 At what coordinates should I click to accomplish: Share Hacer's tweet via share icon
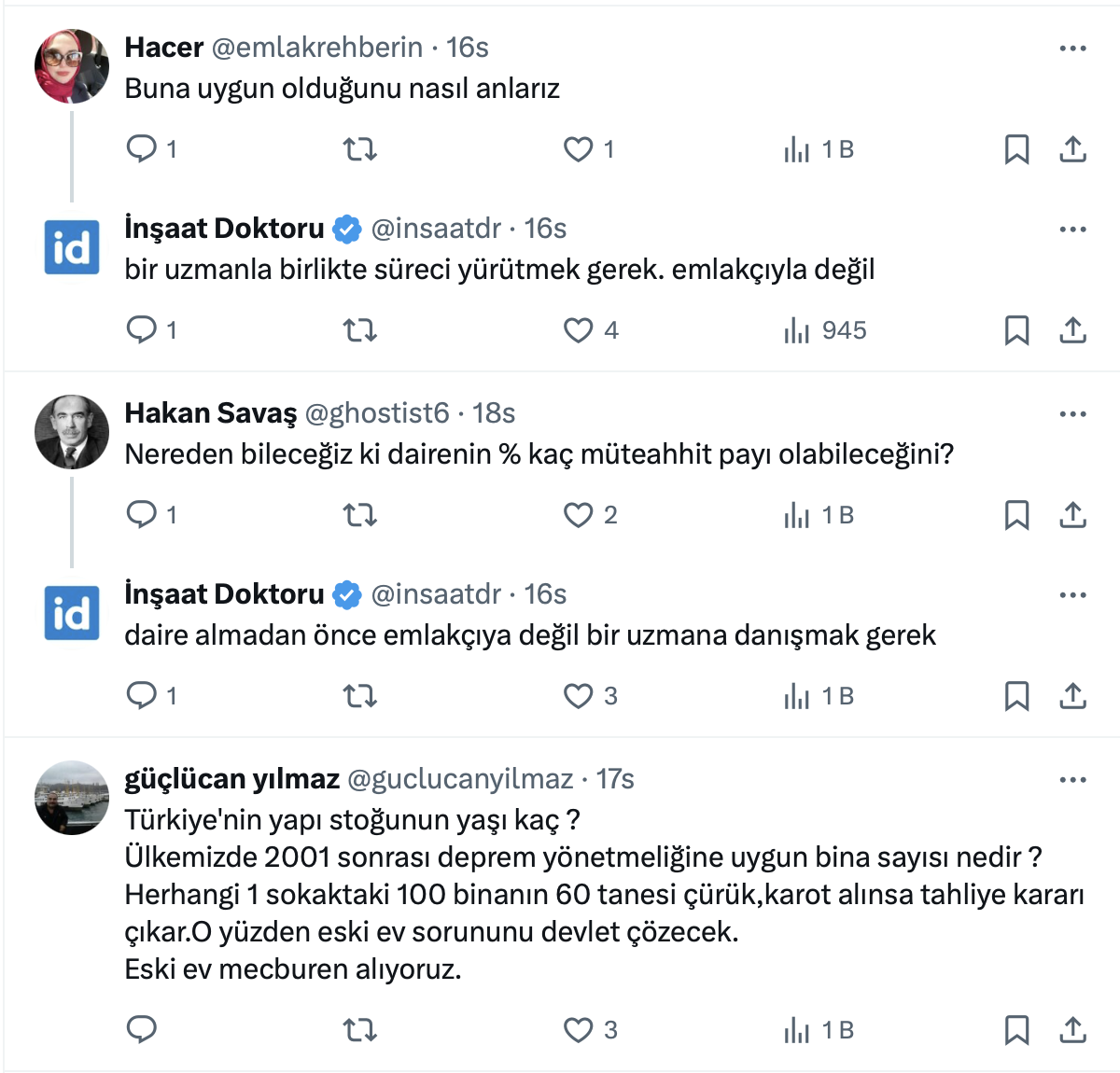[x=1073, y=149]
